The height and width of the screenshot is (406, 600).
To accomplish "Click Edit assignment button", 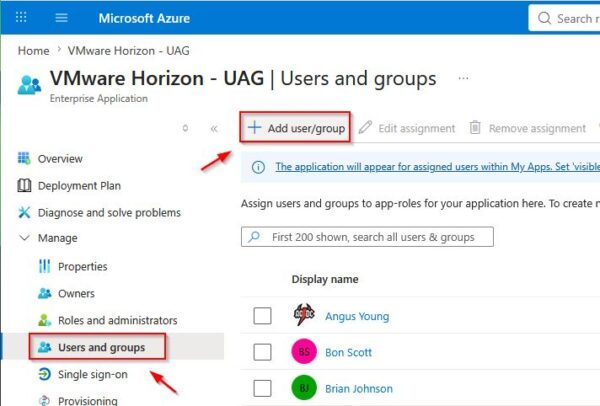I will [x=407, y=128].
